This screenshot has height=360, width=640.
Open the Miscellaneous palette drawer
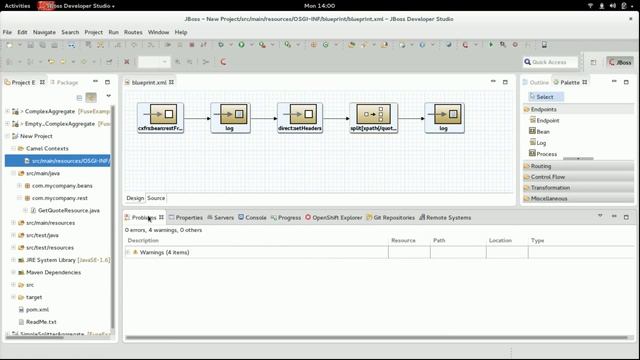coord(578,198)
